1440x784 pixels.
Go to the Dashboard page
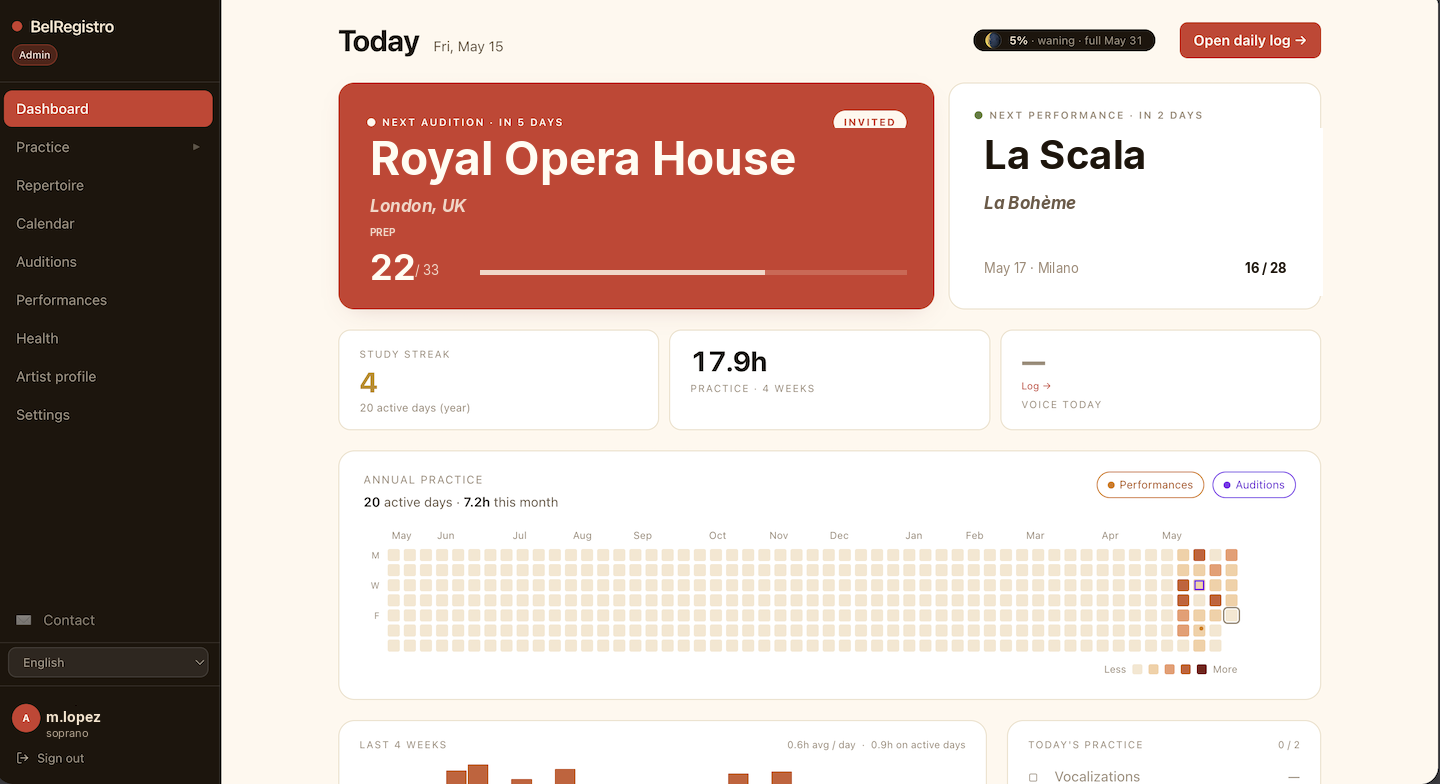pyautogui.click(x=108, y=109)
